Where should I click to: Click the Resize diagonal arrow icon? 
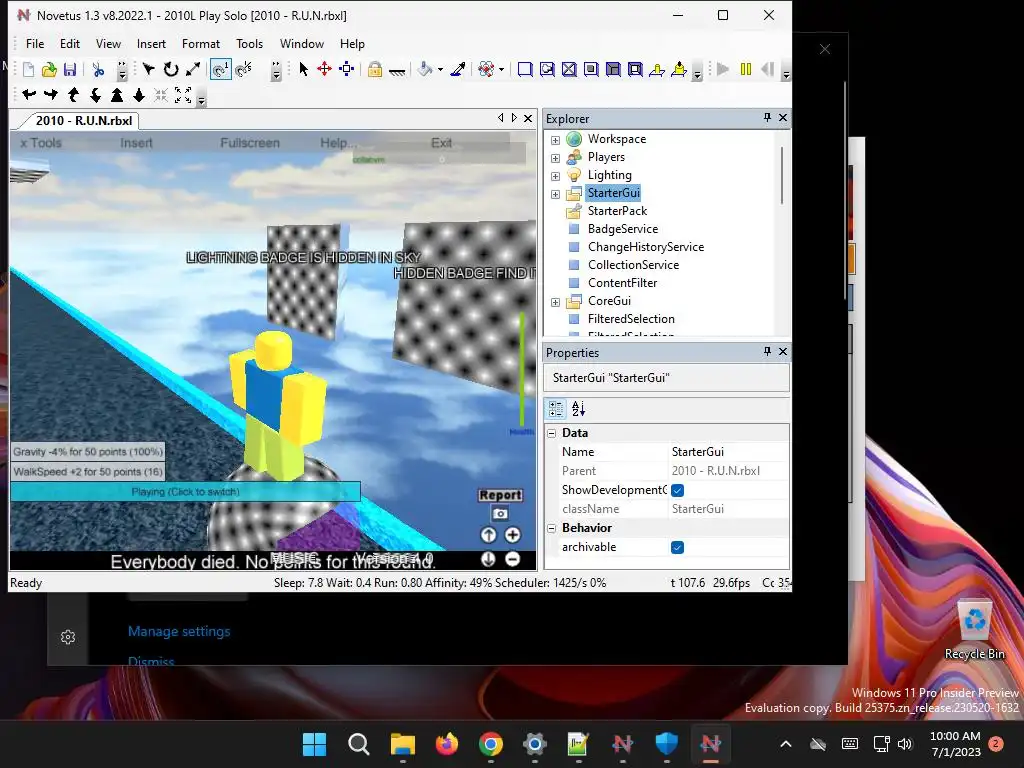(193, 69)
